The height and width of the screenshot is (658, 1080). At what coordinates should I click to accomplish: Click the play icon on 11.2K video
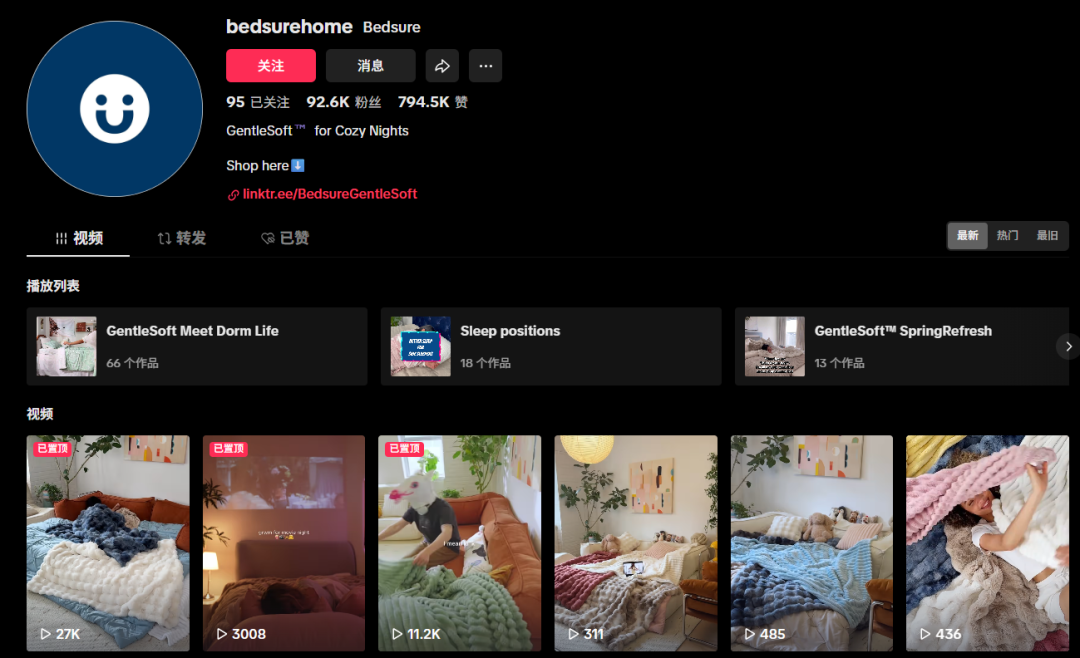(397, 634)
